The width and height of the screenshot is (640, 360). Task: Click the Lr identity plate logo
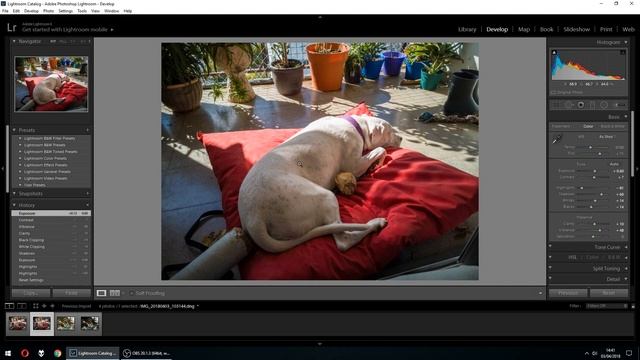11,28
